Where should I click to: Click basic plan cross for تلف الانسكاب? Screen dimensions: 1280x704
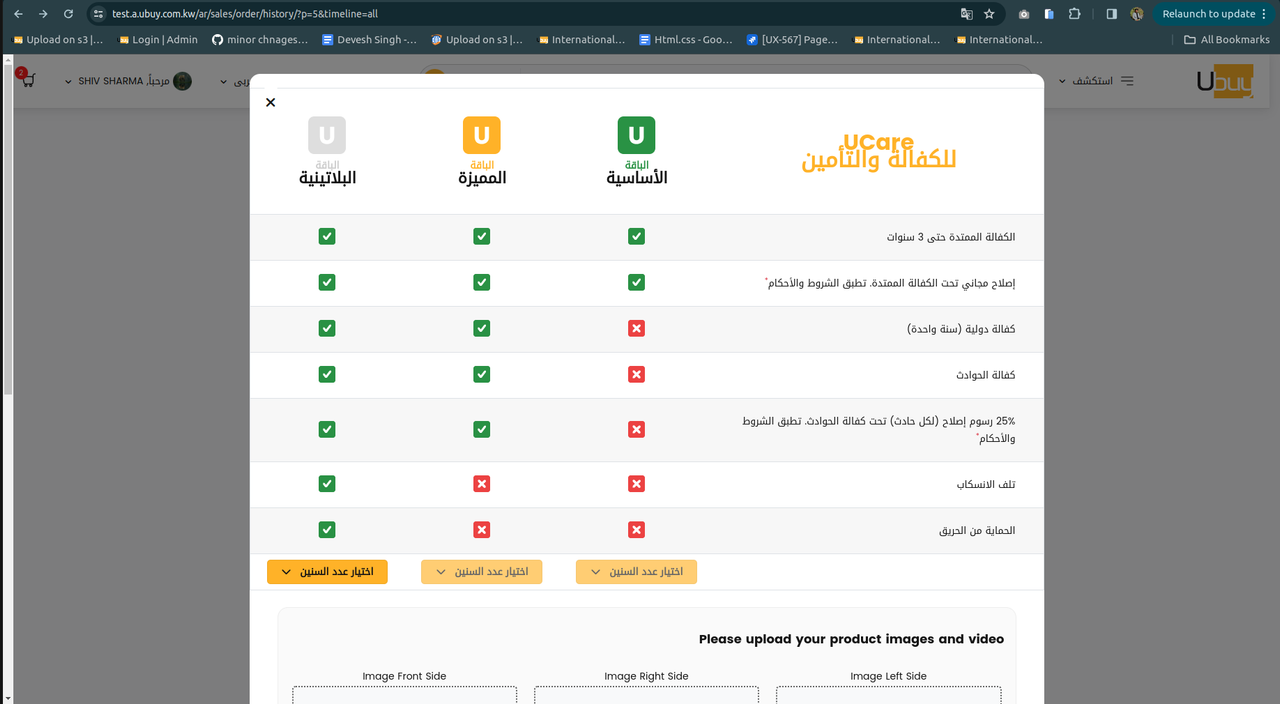[636, 484]
